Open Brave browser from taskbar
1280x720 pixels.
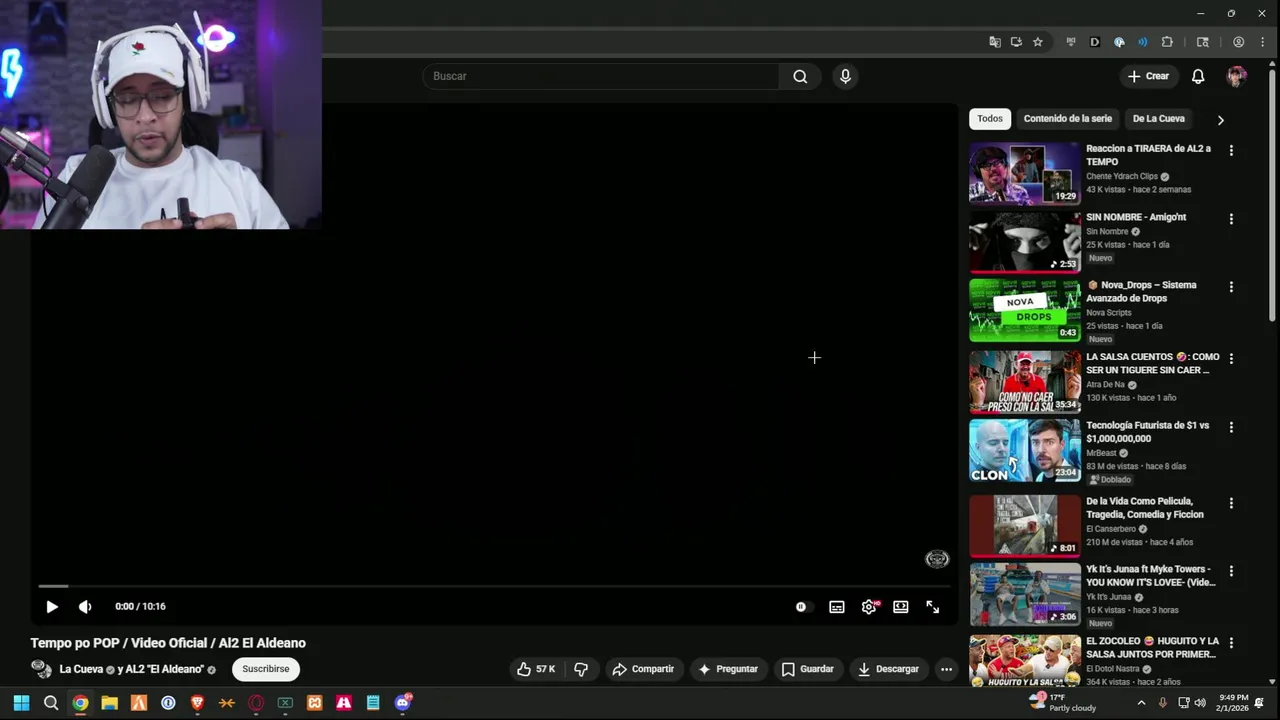[x=197, y=703]
